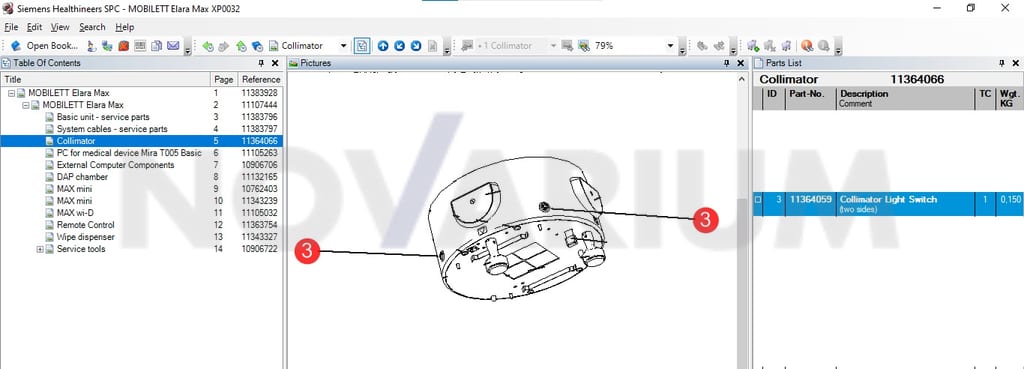Viewport: 1024px width, 369px height.
Task: Open the Search menu
Action: (x=92, y=27)
